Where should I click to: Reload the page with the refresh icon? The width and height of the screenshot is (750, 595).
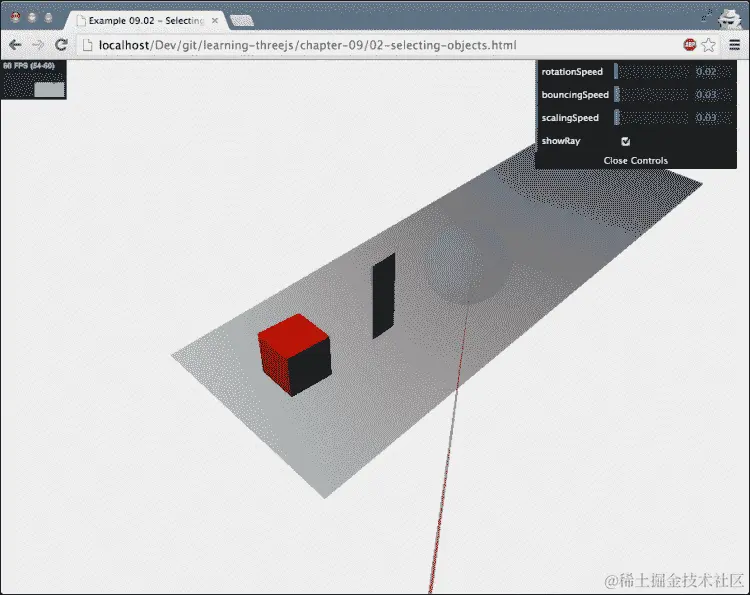pyautogui.click(x=61, y=45)
